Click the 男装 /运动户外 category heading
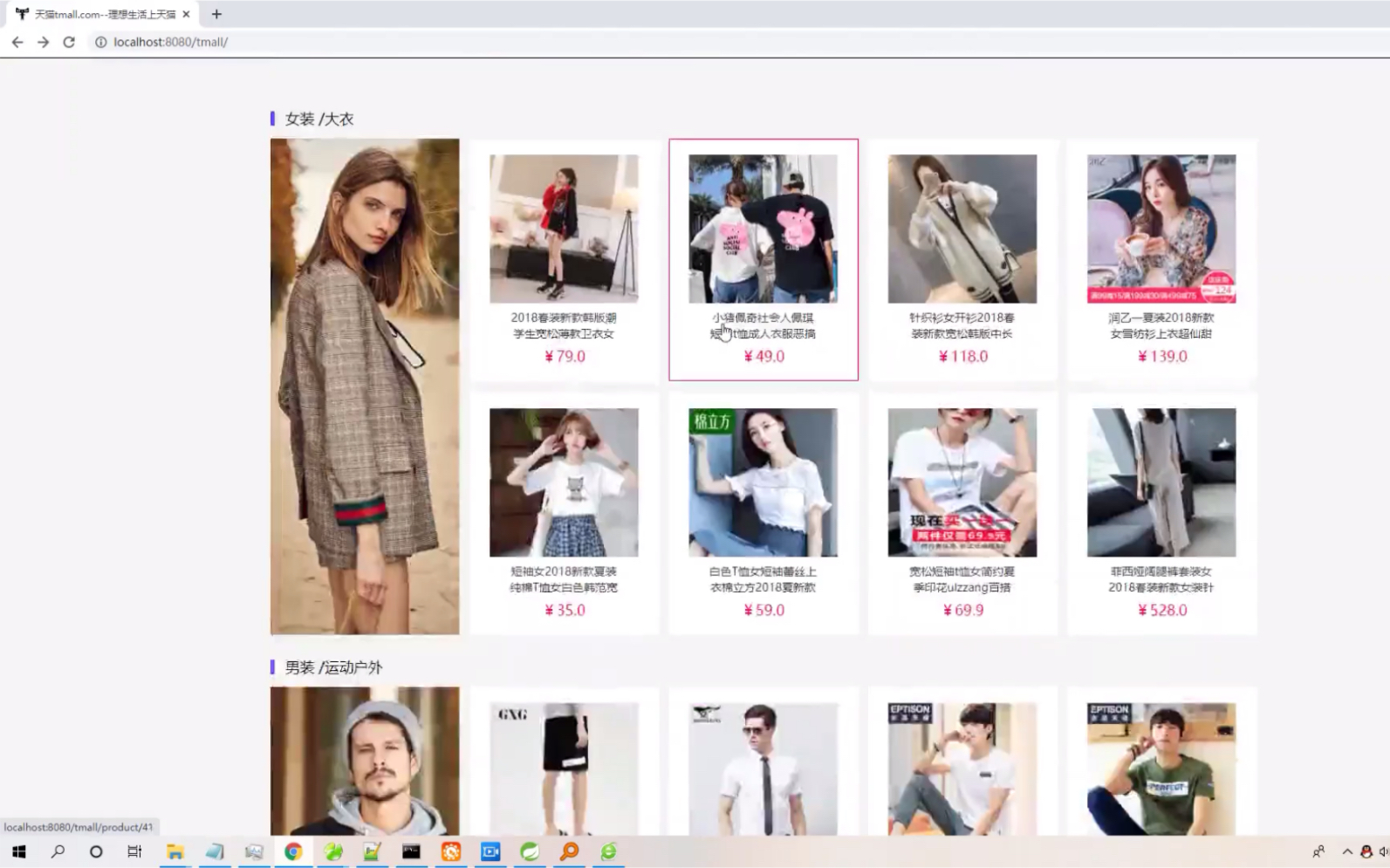Viewport: 1390px width, 868px height. [333, 667]
